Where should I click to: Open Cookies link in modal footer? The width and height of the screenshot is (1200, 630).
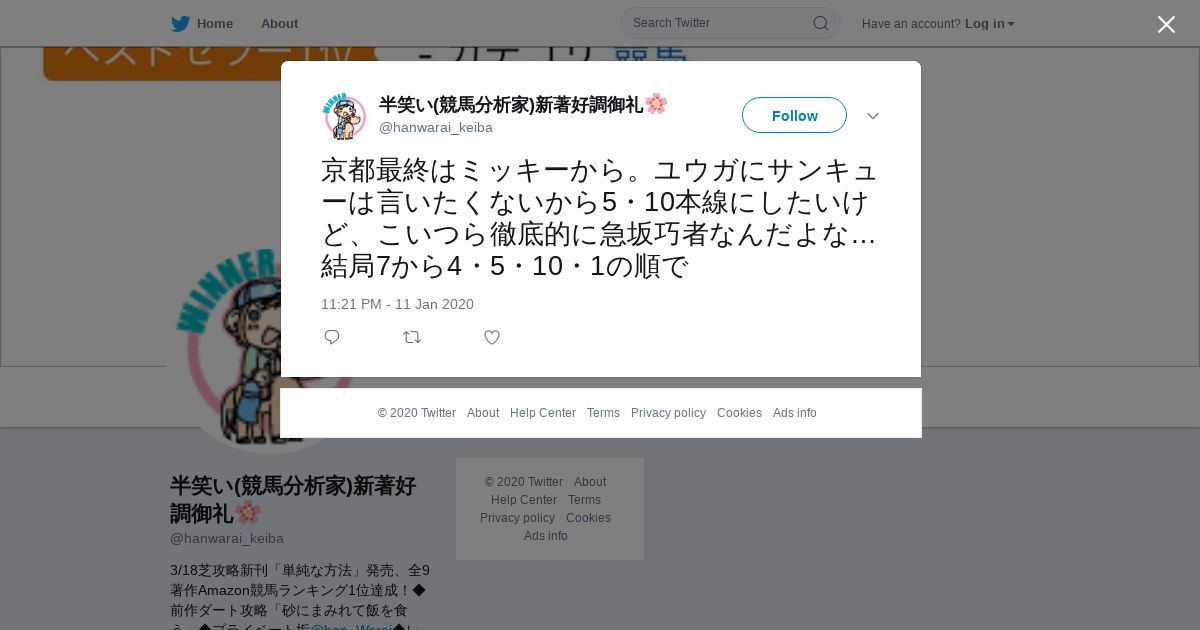tap(739, 413)
